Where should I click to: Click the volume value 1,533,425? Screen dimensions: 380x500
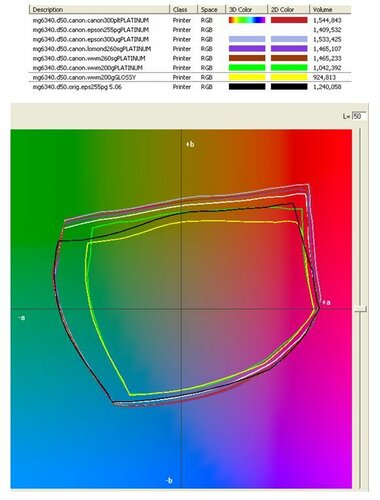tap(327, 39)
